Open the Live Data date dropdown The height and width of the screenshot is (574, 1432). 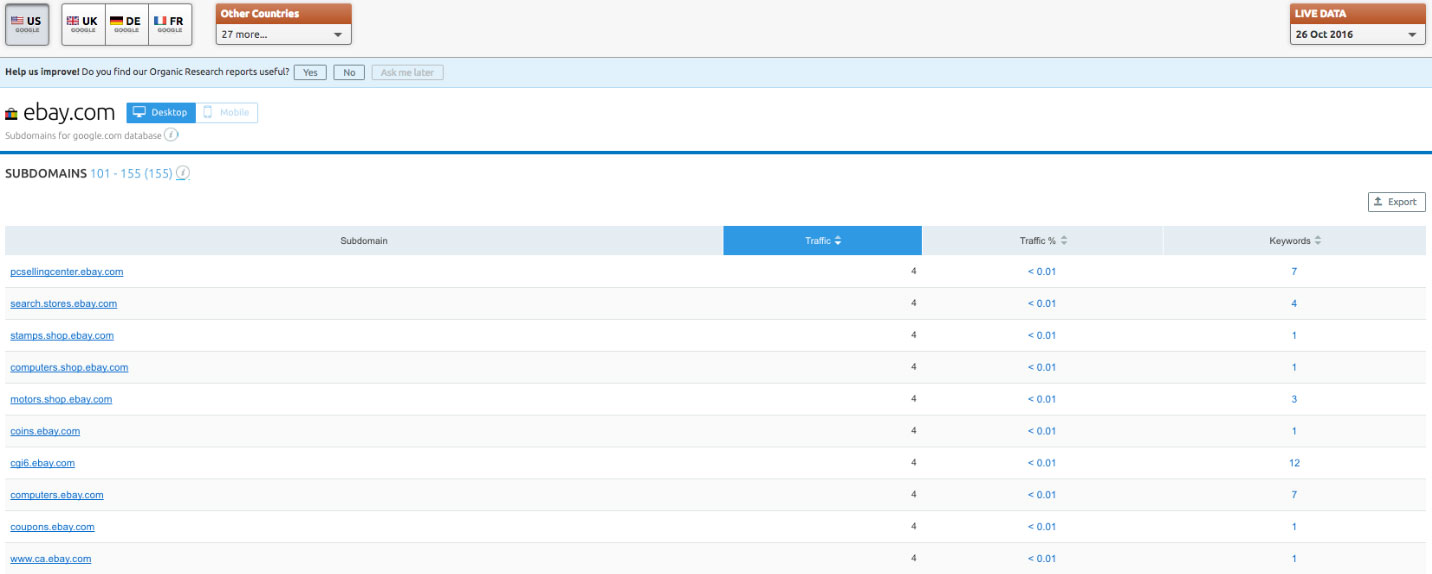(x=1357, y=34)
